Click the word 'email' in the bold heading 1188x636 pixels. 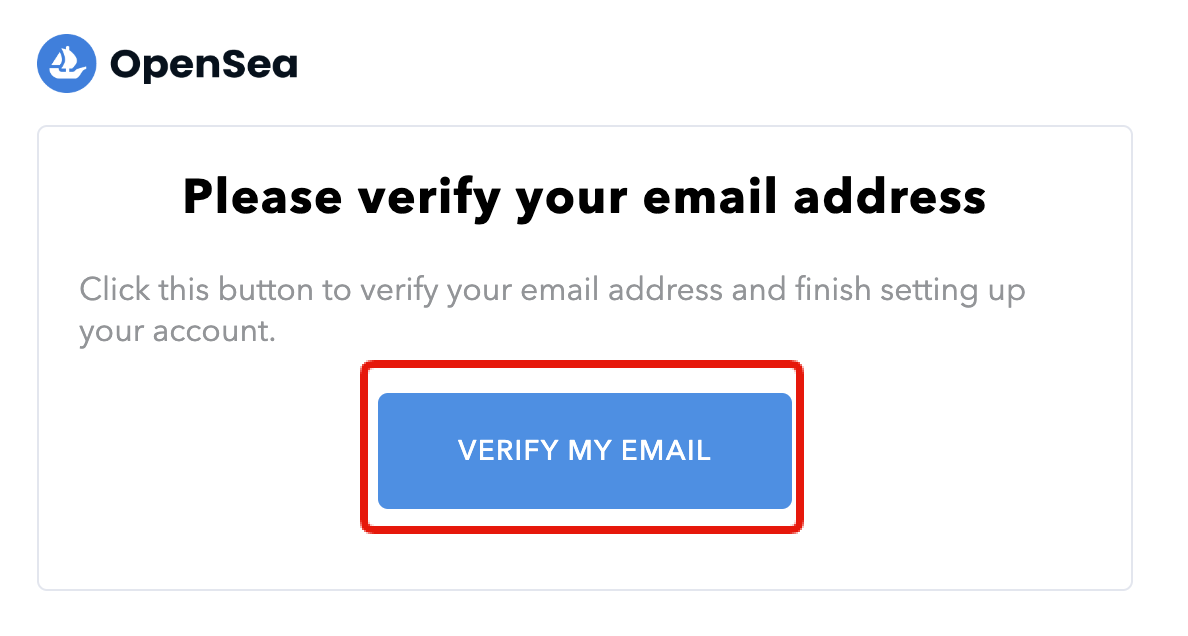point(710,197)
